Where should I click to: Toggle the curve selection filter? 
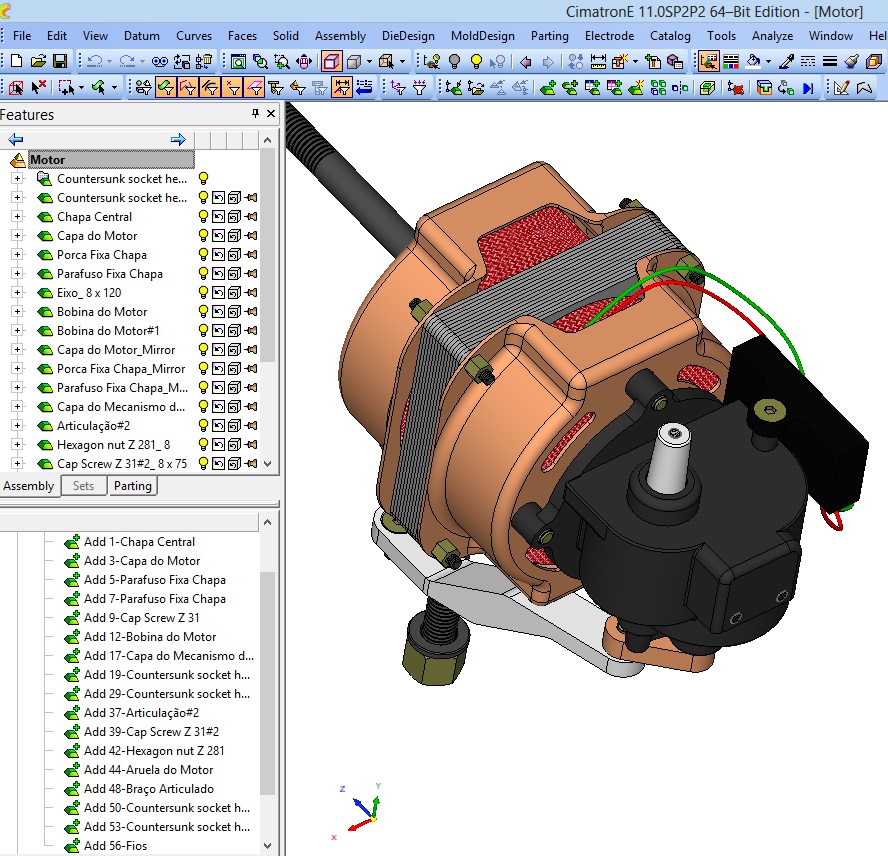click(210, 87)
